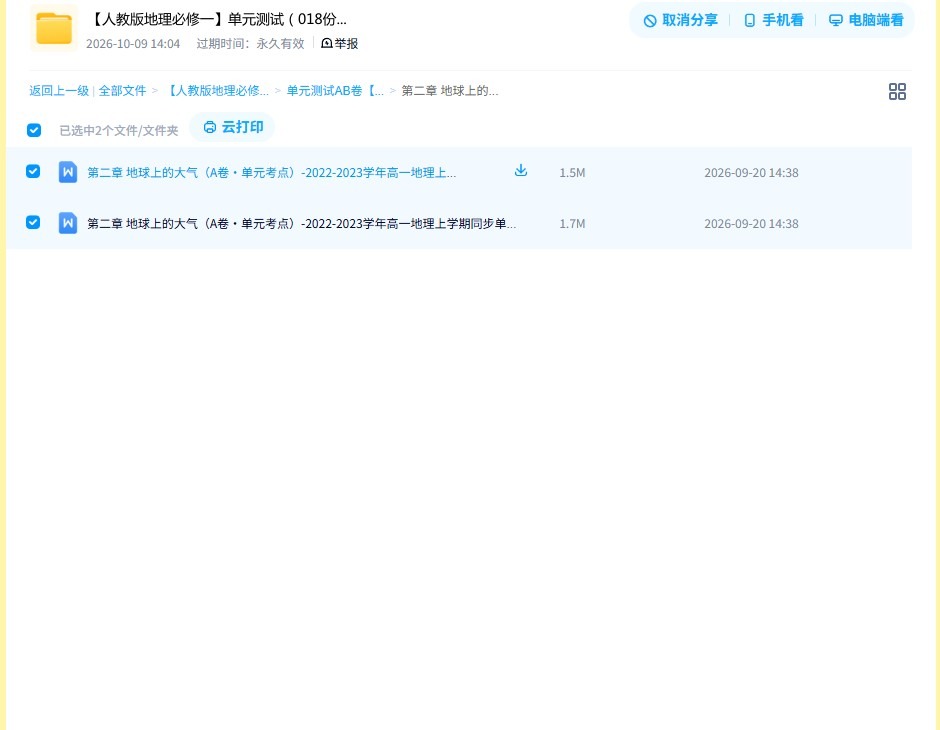
Task: Open 【人教版地理必修... breadcrumb
Action: pos(216,91)
